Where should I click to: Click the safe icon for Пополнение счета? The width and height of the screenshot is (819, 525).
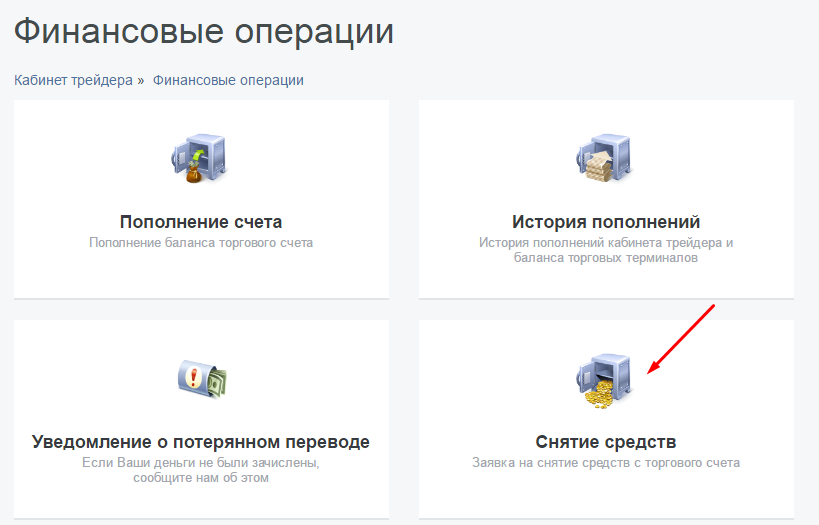pos(201,158)
